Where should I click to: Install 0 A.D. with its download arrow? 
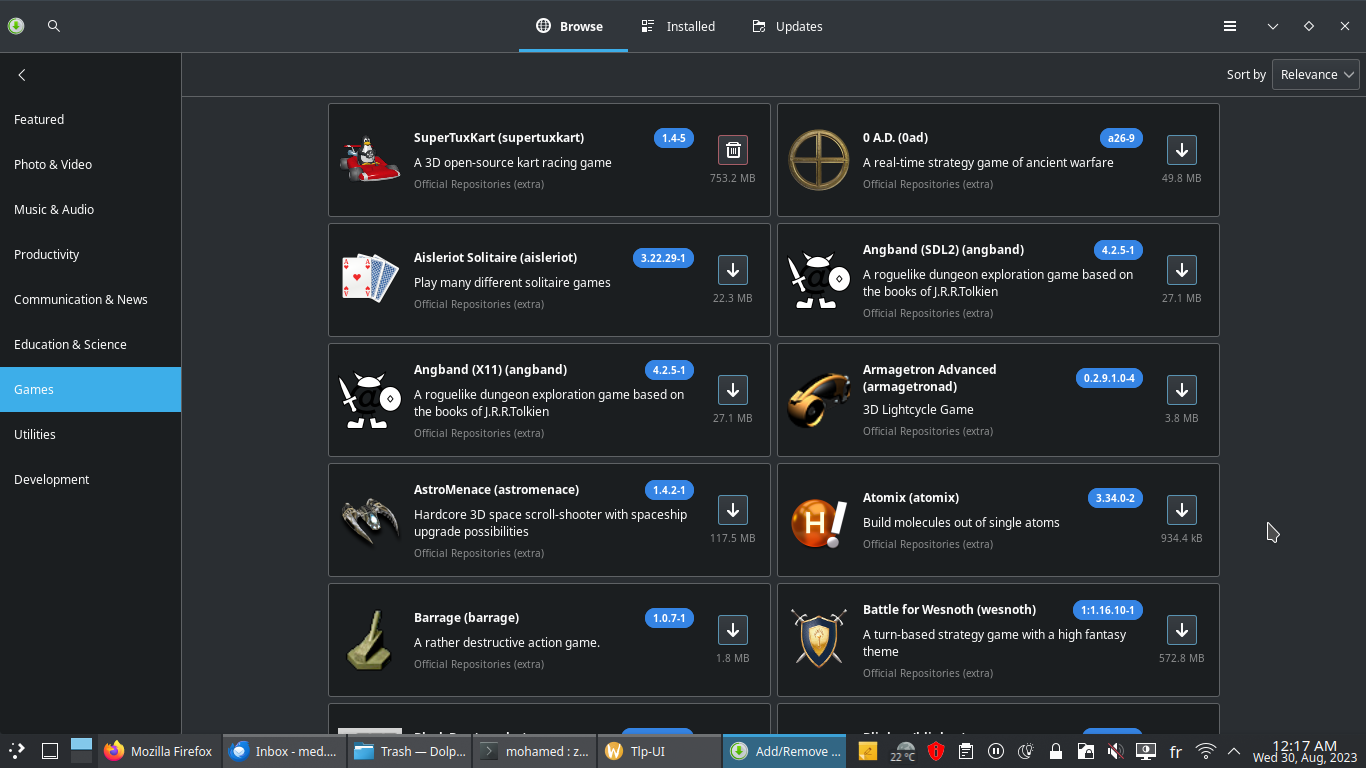tap(1182, 150)
